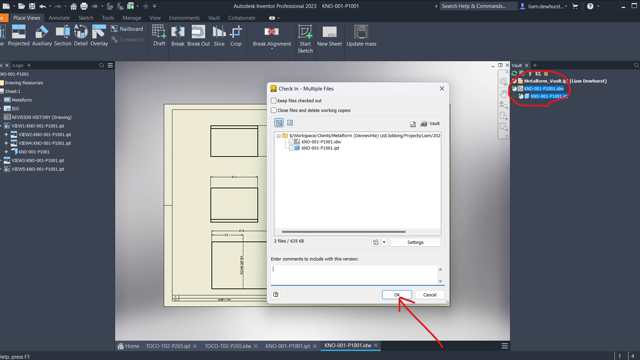Select the Crop tool
This screenshot has width=640, height=360.
(x=236, y=35)
